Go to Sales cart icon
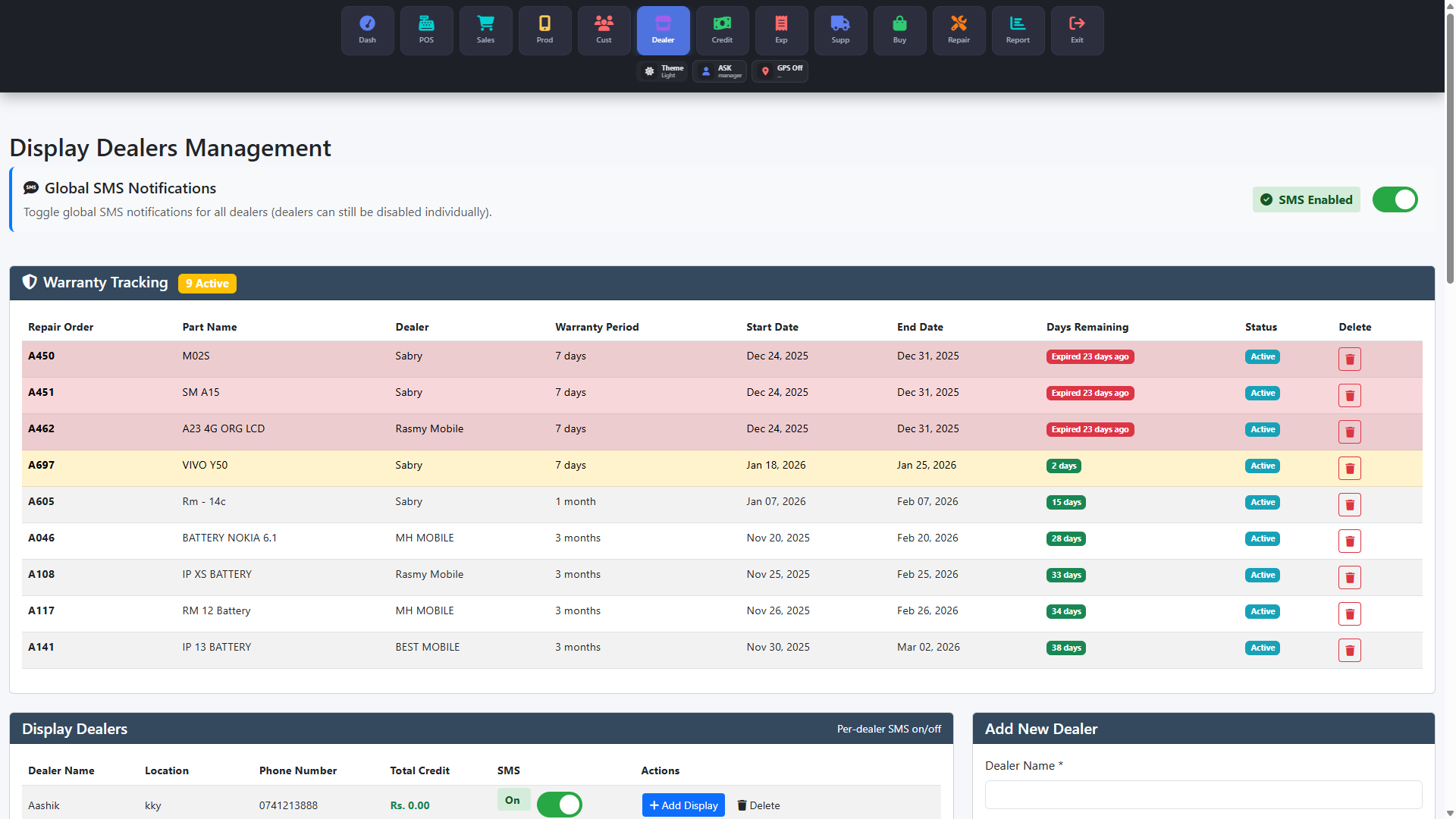 pos(485,30)
